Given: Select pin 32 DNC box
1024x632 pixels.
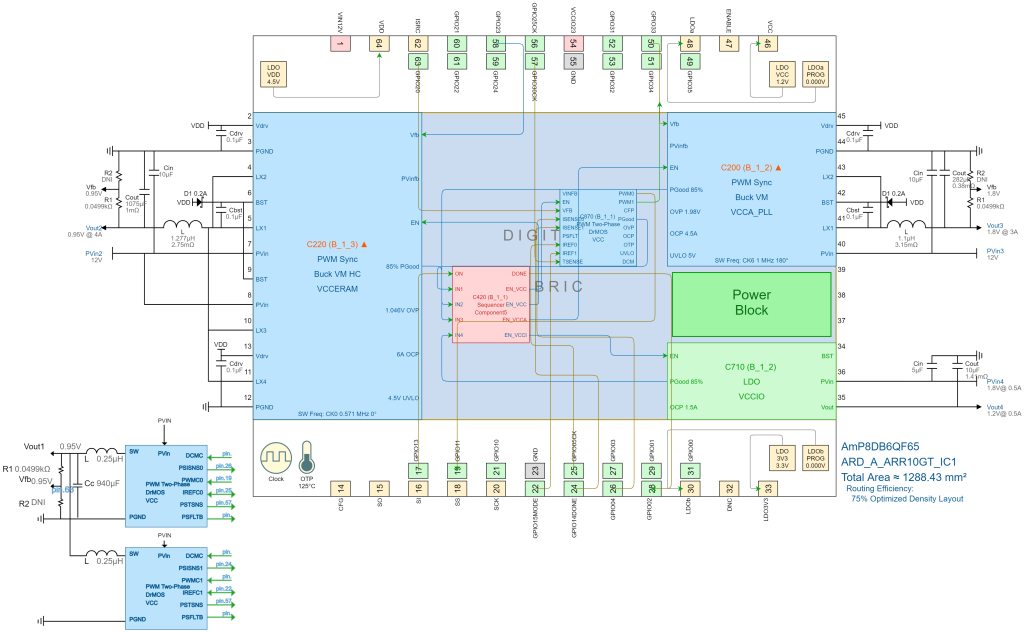Looking at the screenshot, I should 729,488.
